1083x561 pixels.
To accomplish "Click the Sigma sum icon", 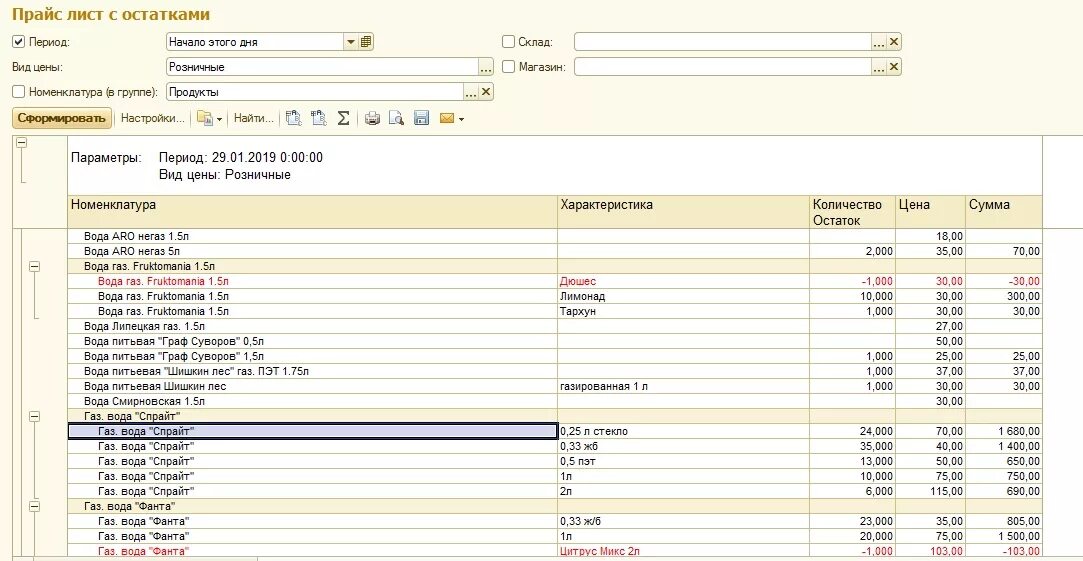I will click(x=343, y=119).
